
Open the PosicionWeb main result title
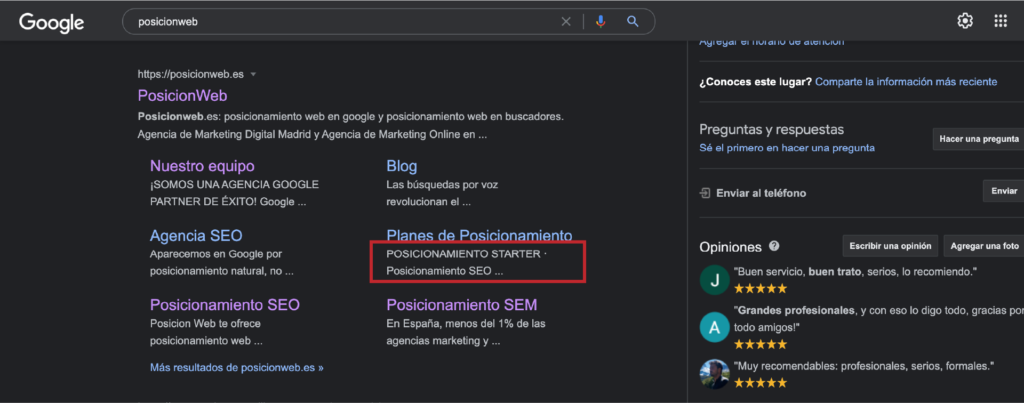coord(182,95)
